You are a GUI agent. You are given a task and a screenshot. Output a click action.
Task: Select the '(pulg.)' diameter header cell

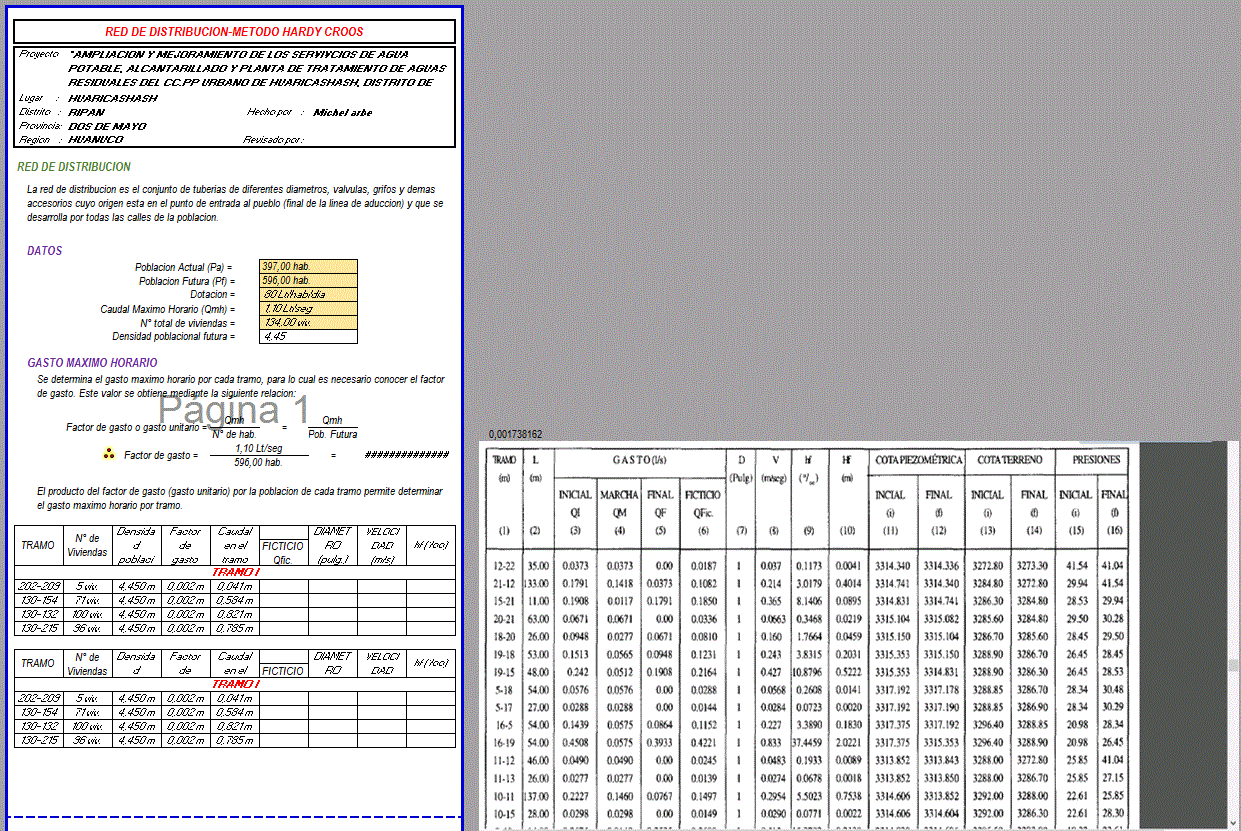point(333,559)
